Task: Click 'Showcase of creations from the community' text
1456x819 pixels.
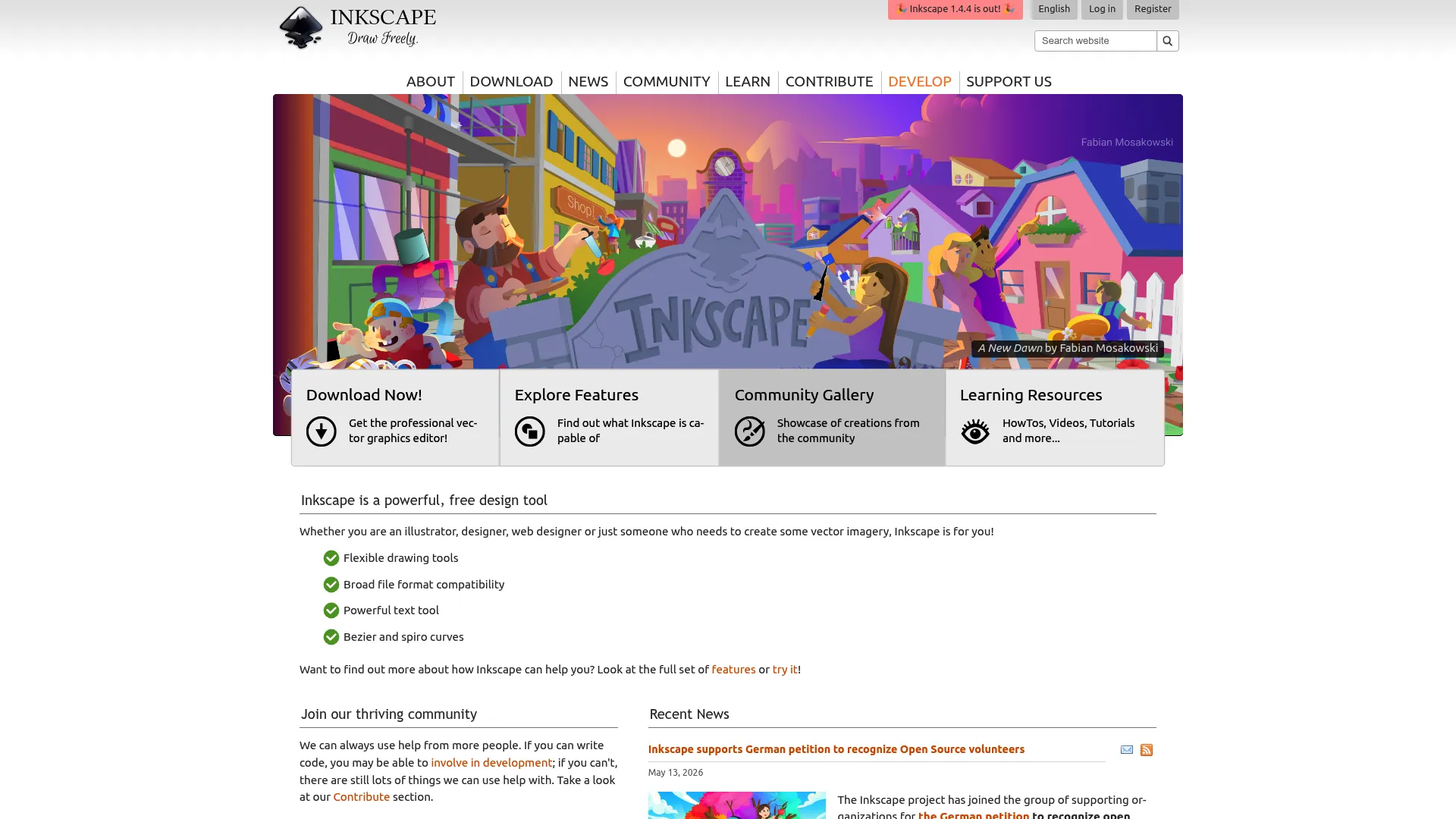Action: (848, 431)
